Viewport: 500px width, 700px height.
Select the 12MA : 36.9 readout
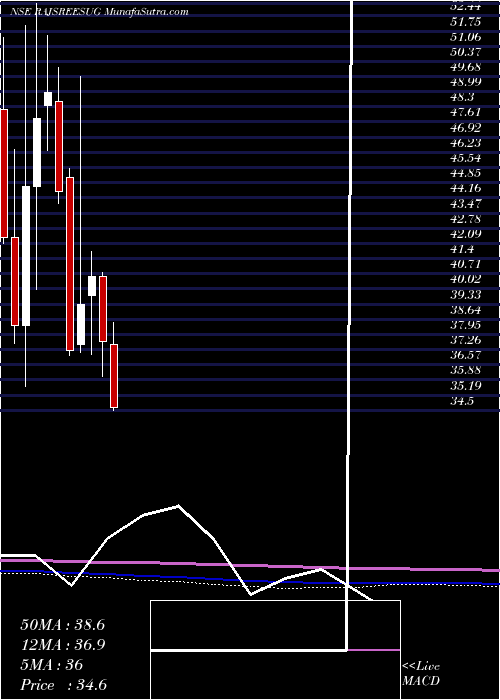click(x=62, y=645)
